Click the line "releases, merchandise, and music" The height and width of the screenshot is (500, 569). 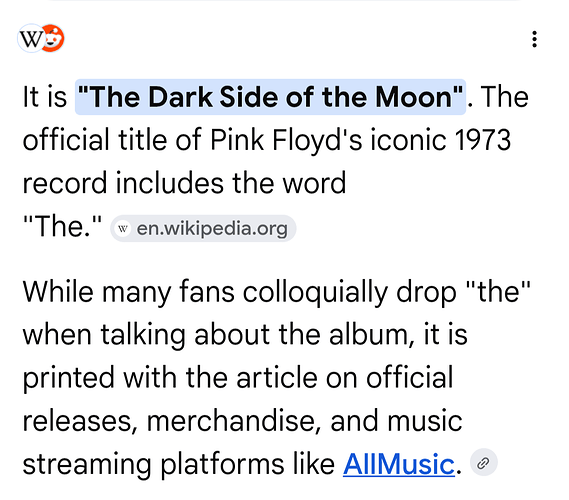click(242, 421)
